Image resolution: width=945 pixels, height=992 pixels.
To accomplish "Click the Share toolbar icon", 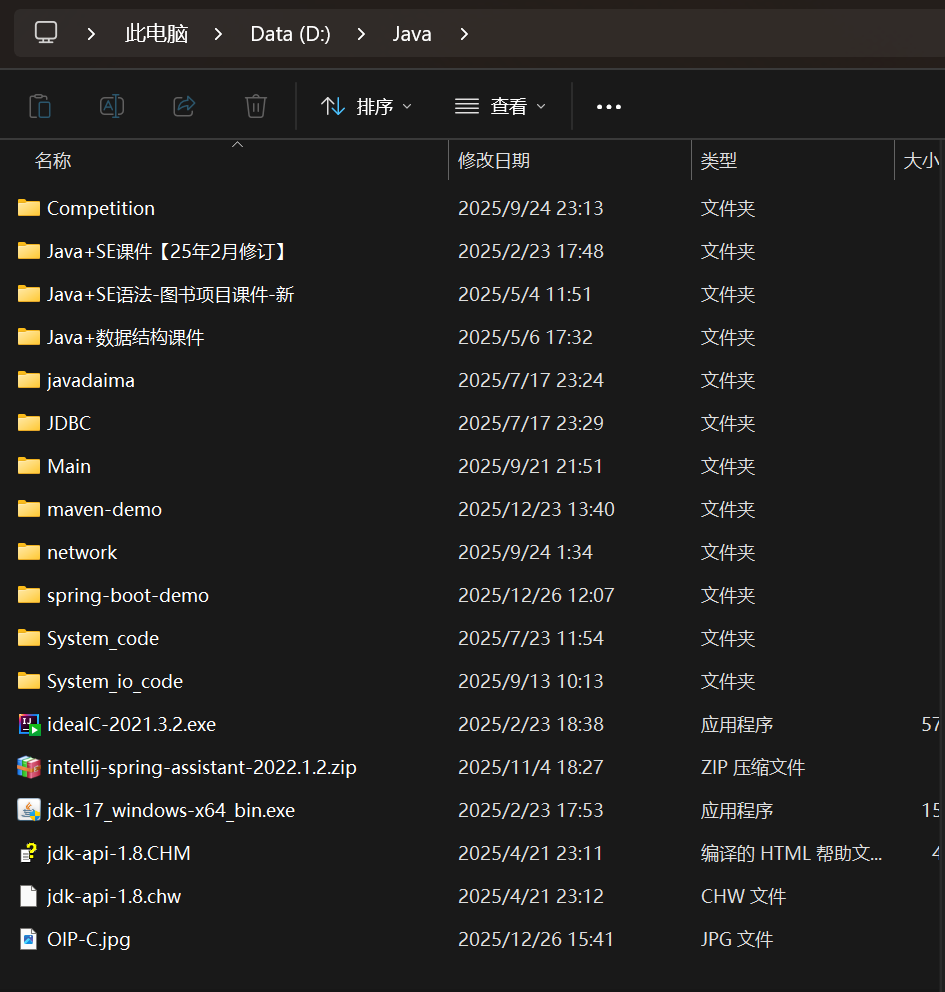I will tap(184, 106).
